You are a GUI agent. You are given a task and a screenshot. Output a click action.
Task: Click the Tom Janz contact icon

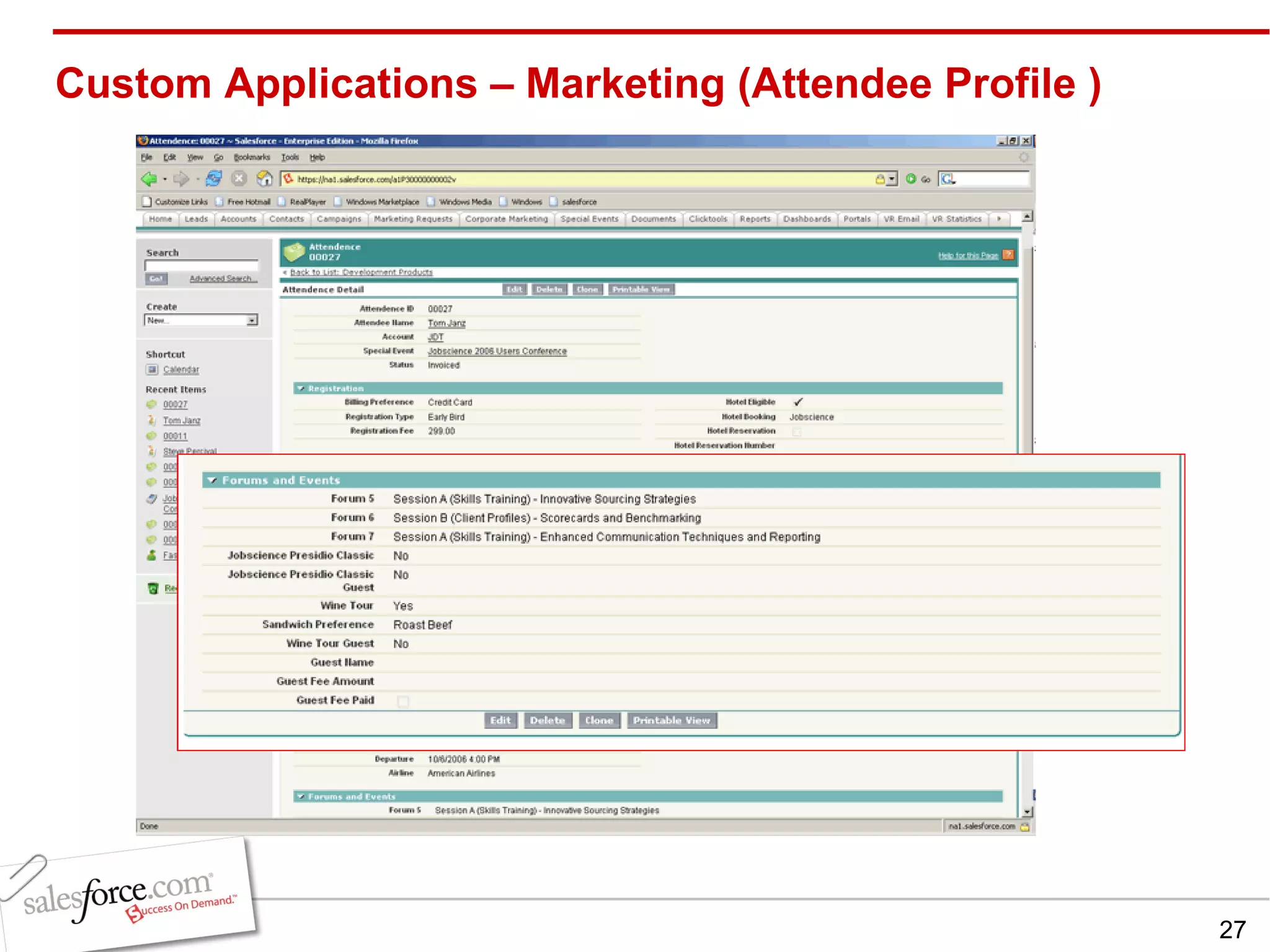151,420
